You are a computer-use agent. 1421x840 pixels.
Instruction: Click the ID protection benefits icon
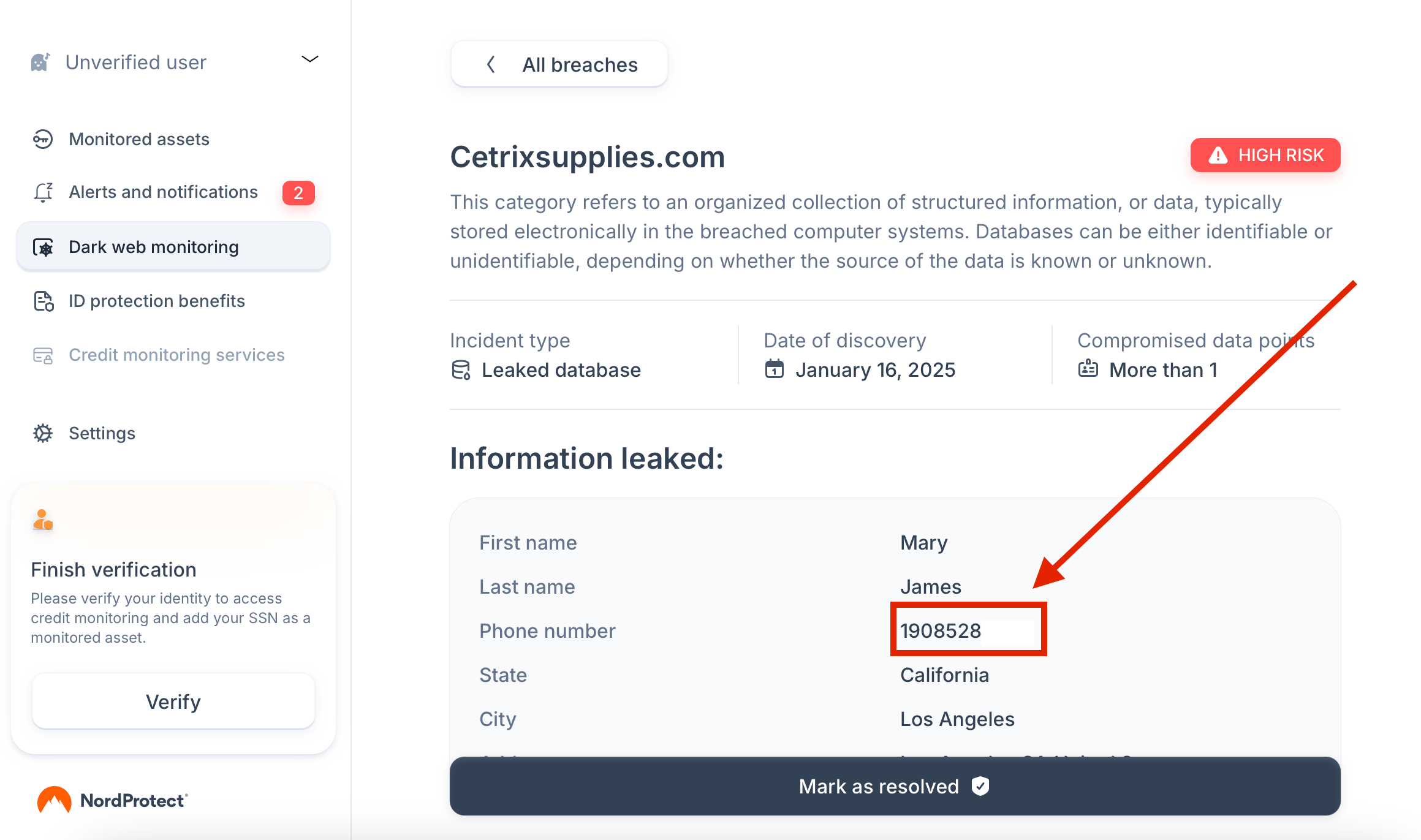[x=43, y=301]
